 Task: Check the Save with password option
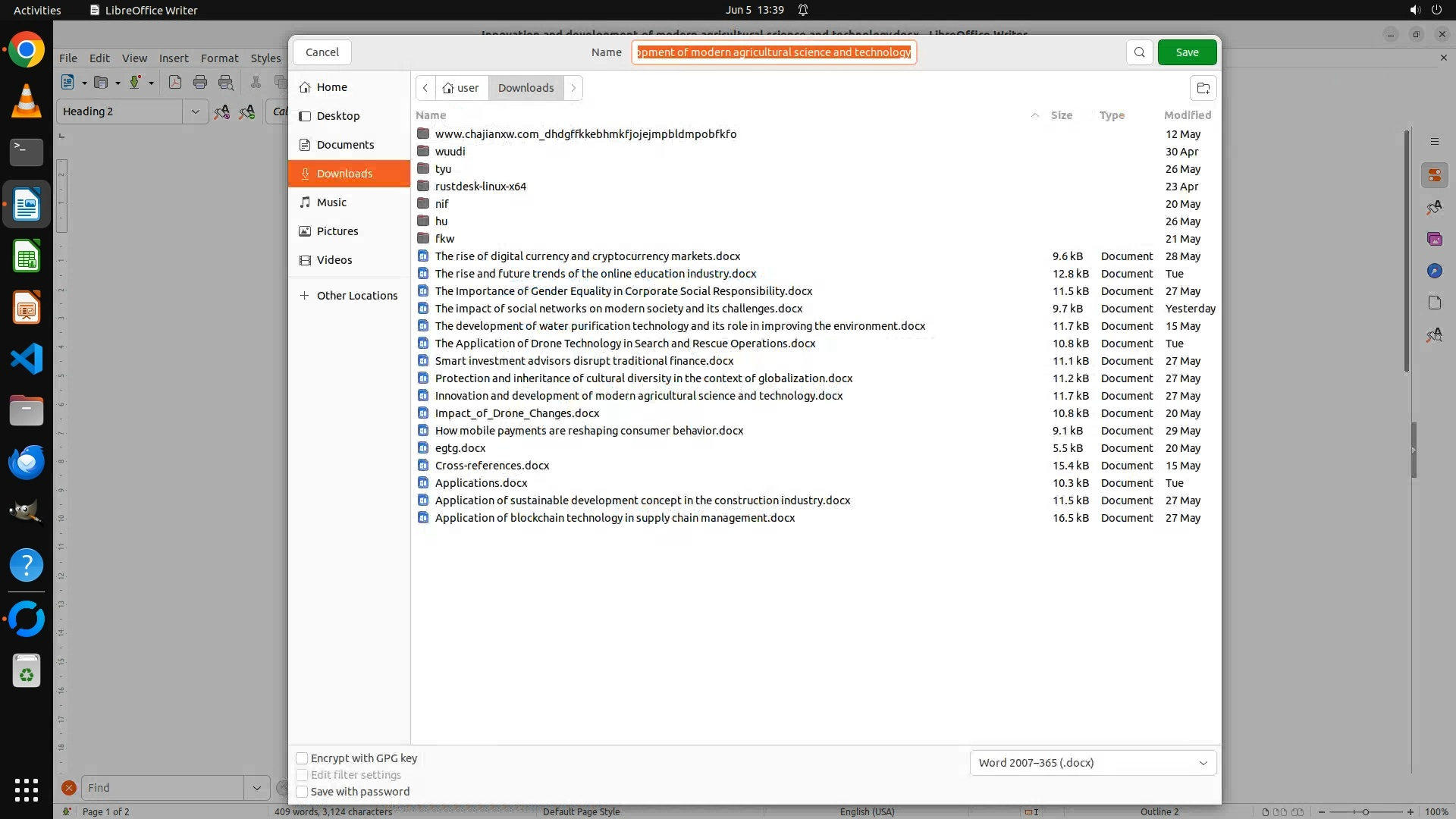pyautogui.click(x=302, y=791)
